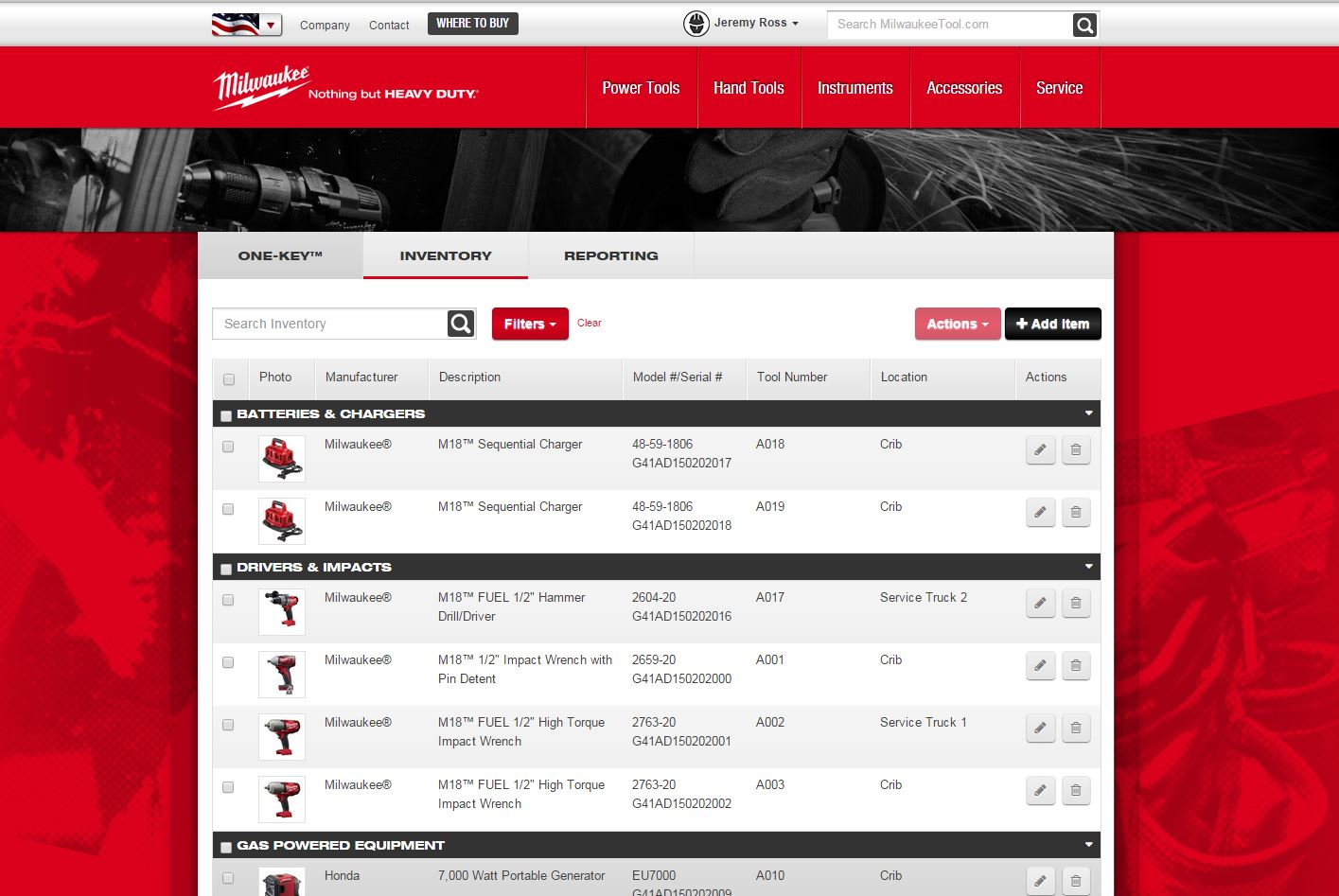Open the Filters dropdown

click(530, 324)
